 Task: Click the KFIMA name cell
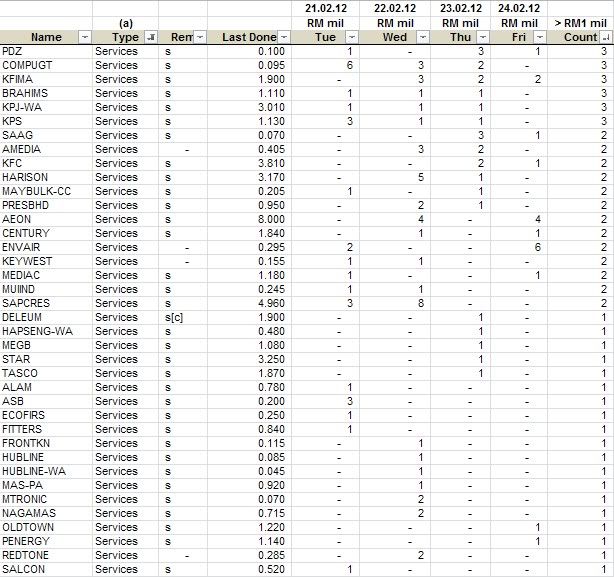(x=46, y=79)
